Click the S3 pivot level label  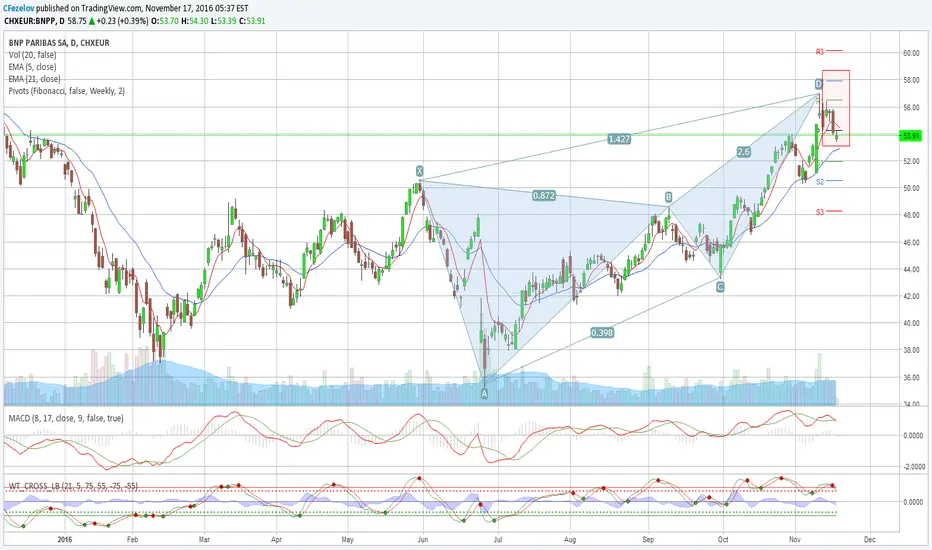(x=820, y=212)
